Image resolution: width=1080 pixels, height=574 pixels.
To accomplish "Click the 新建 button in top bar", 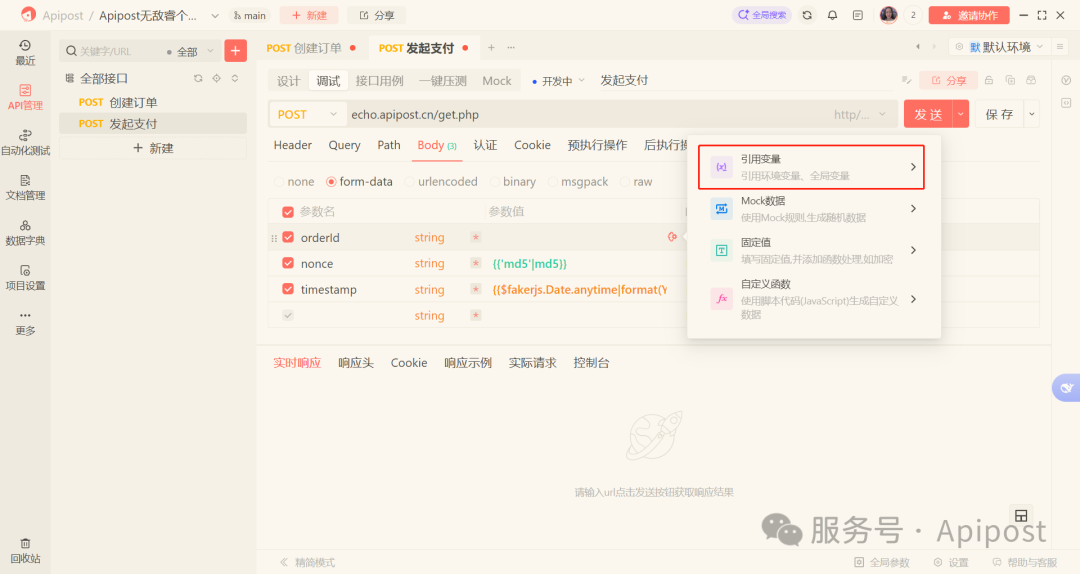I will (x=309, y=15).
